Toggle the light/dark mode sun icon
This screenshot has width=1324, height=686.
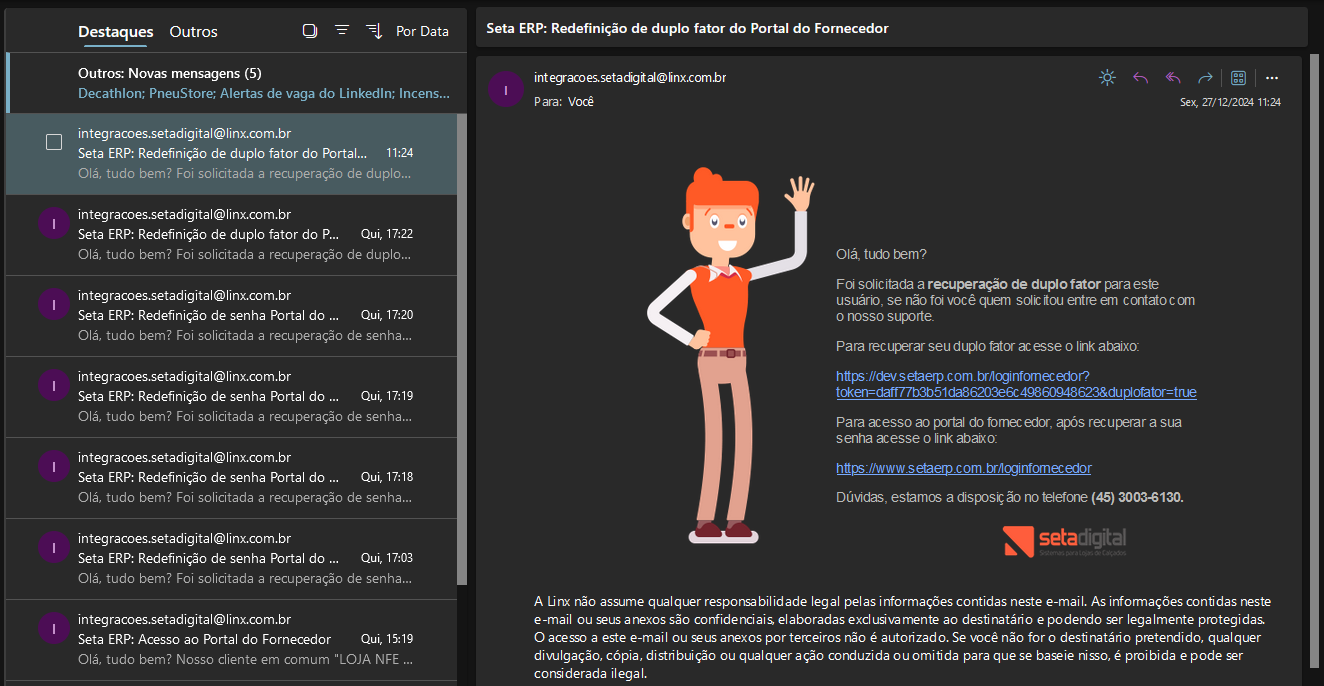1107,78
